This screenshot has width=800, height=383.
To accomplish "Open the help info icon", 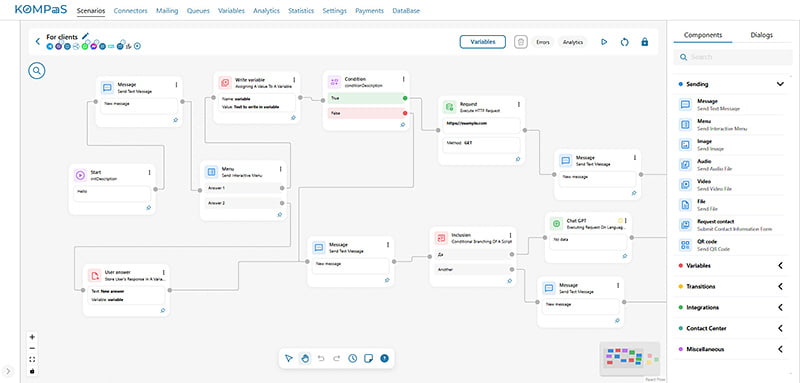I will pos(384,359).
